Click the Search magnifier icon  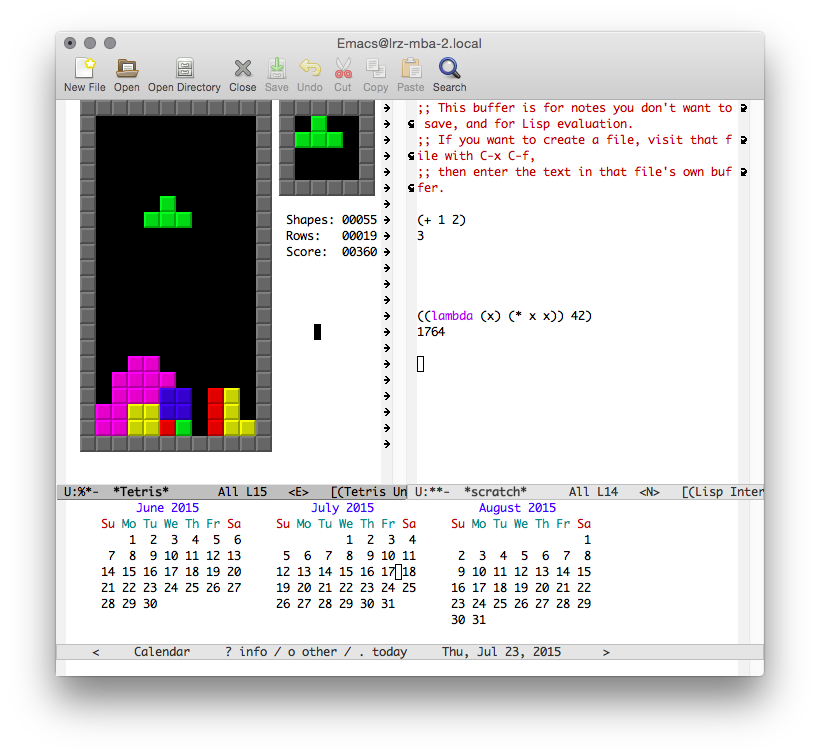tap(449, 68)
